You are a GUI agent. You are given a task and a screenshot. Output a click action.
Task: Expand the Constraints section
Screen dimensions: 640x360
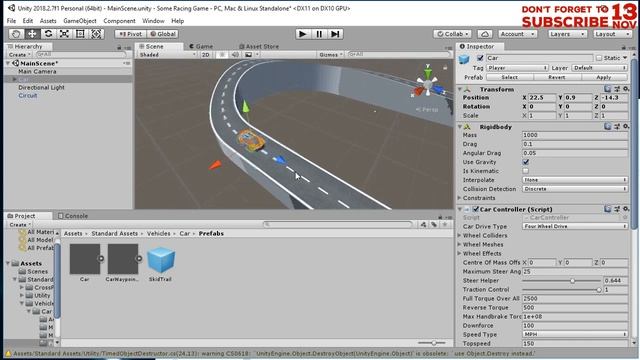(x=460, y=198)
